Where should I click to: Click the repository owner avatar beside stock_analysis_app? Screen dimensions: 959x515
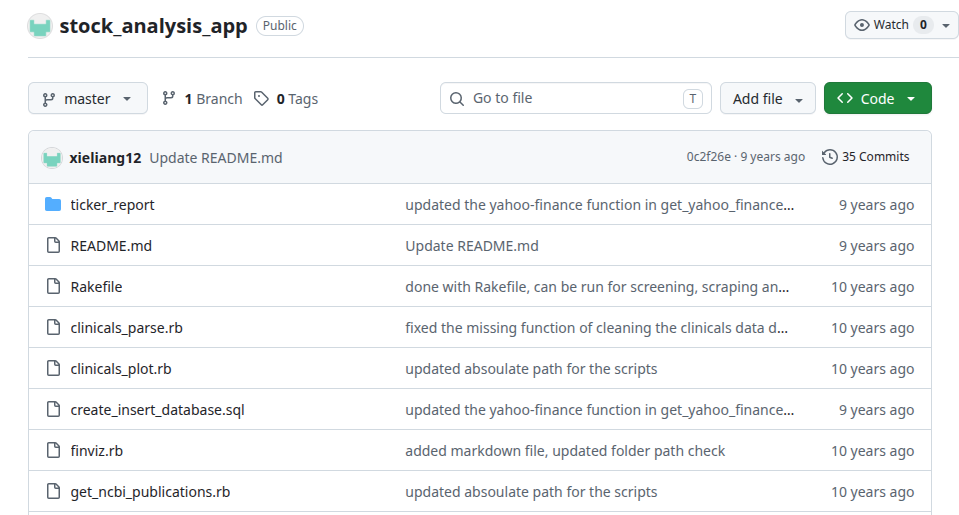(40, 26)
